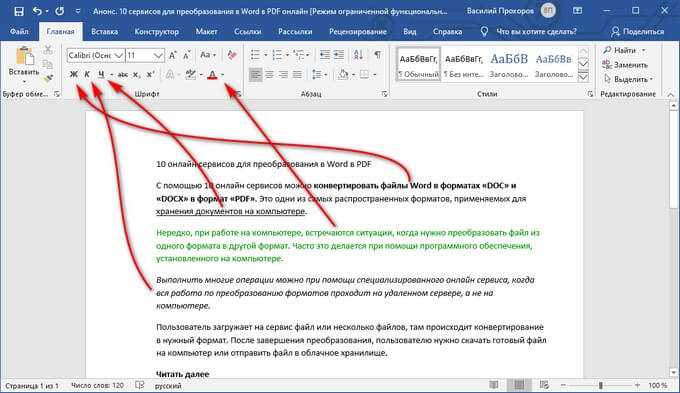Apply the red font color A swatch
Viewport: 680px width, 393px height.
pos(212,75)
